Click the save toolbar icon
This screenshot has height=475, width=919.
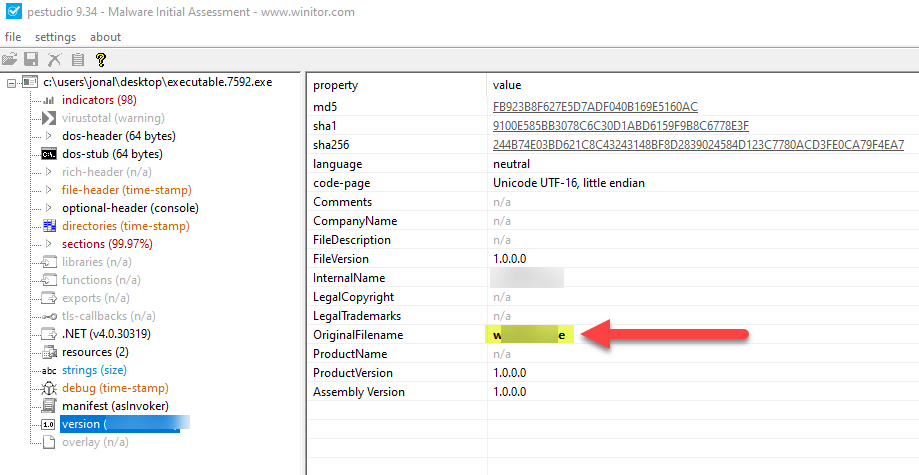[32, 60]
